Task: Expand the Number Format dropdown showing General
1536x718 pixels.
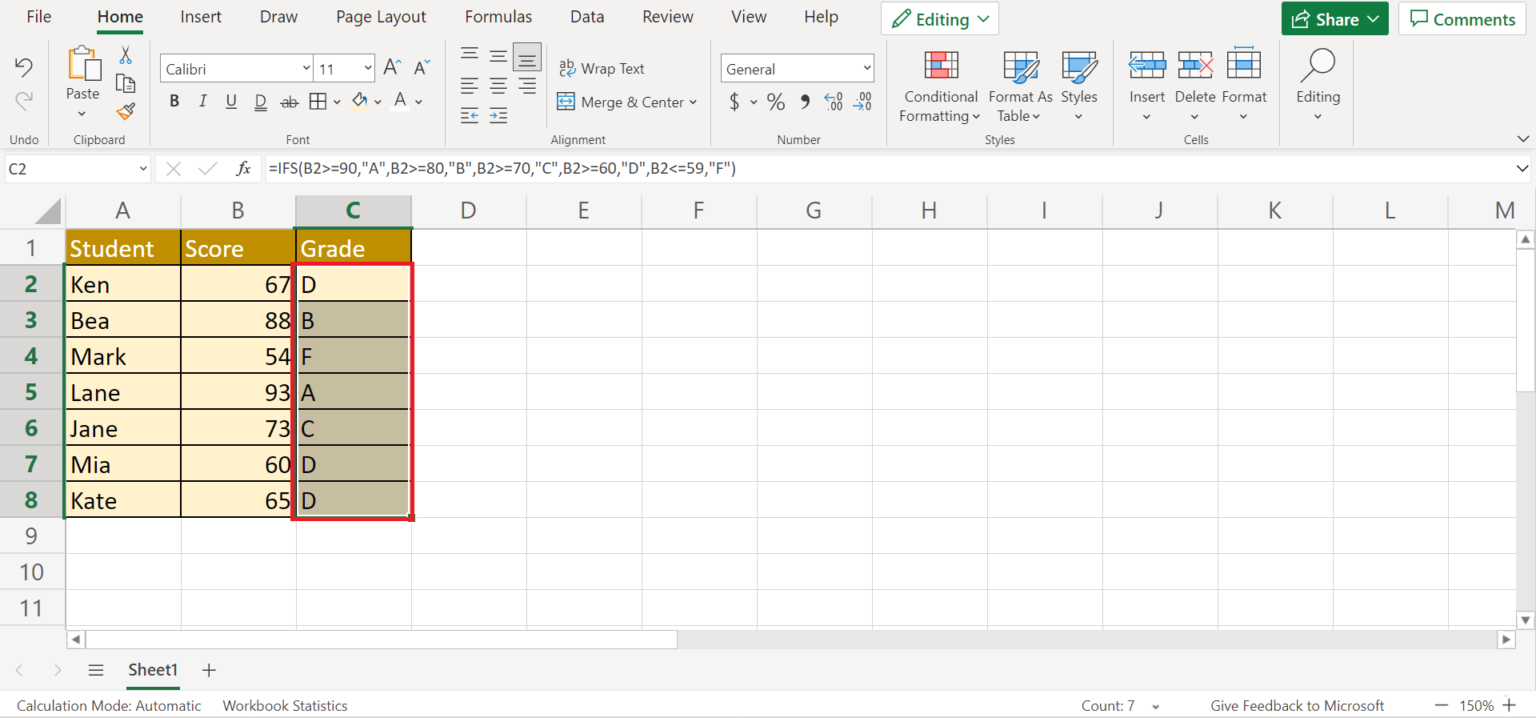Action: tap(866, 68)
